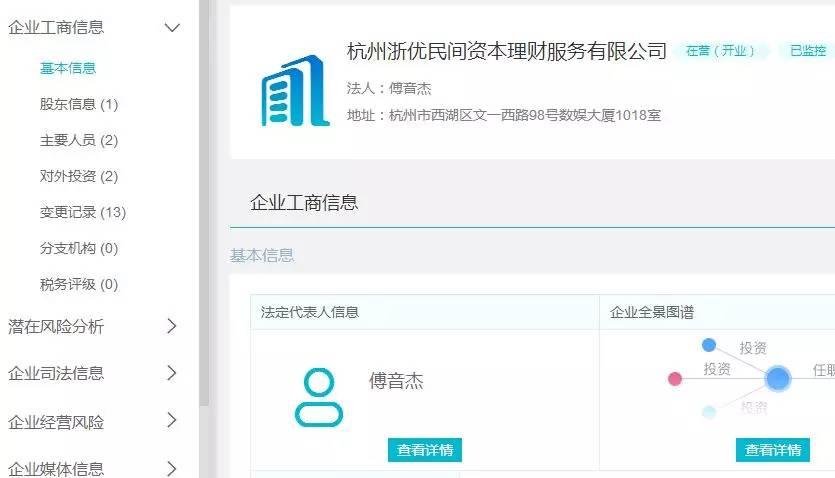Click the faded light-blue bottom graph node
Image resolution: width=835 pixels, height=478 pixels.
point(709,411)
